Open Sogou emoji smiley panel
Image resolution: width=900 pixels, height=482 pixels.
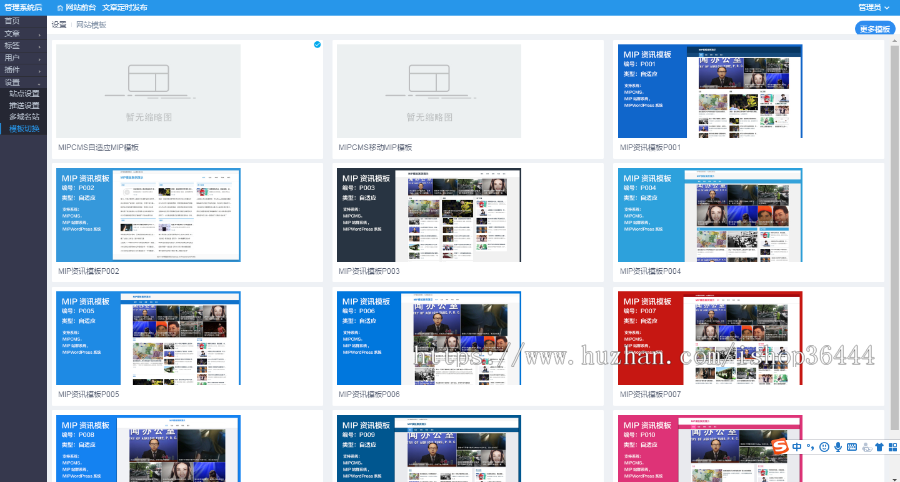[x=824, y=447]
